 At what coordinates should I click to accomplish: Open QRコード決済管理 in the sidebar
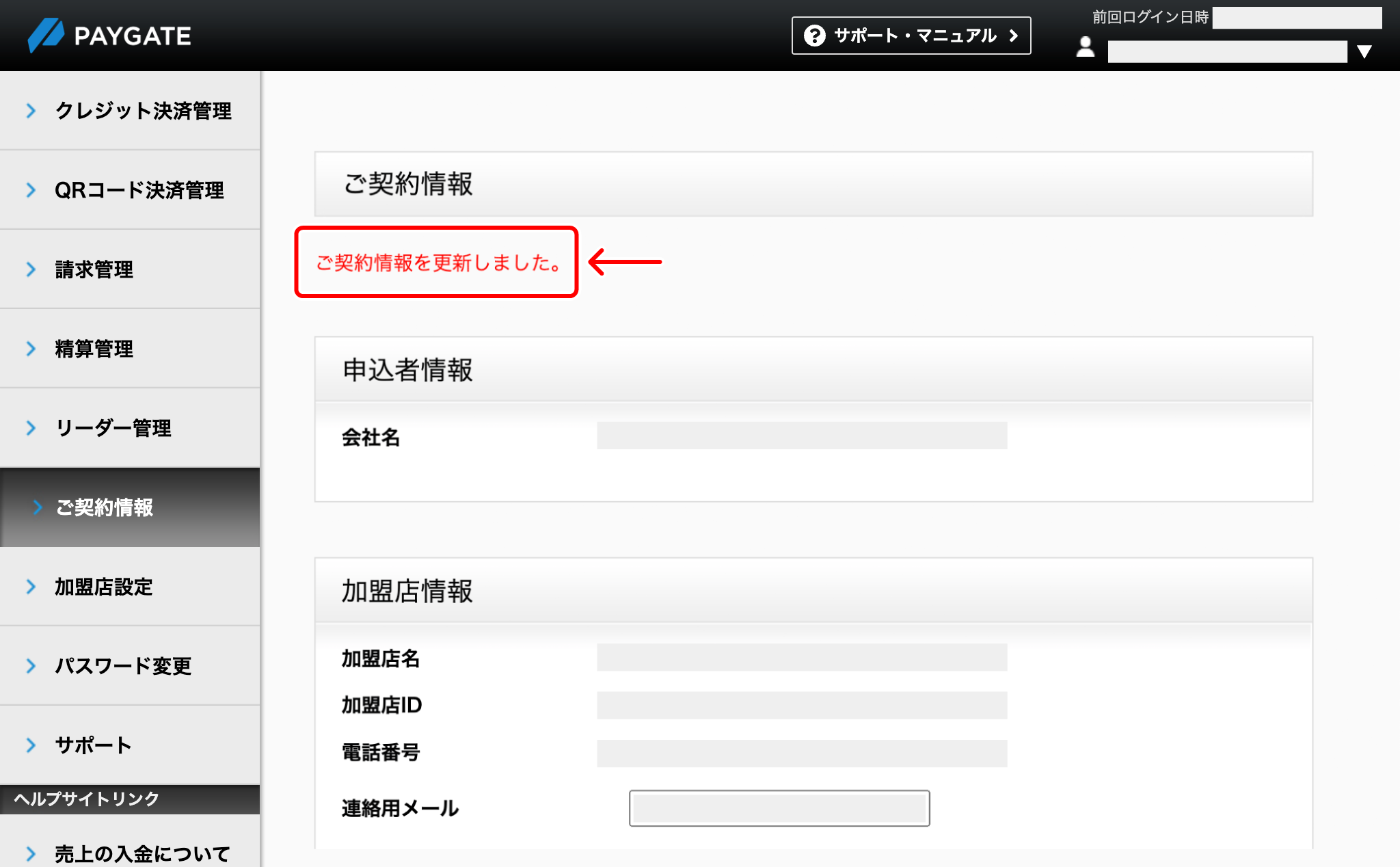[130, 190]
